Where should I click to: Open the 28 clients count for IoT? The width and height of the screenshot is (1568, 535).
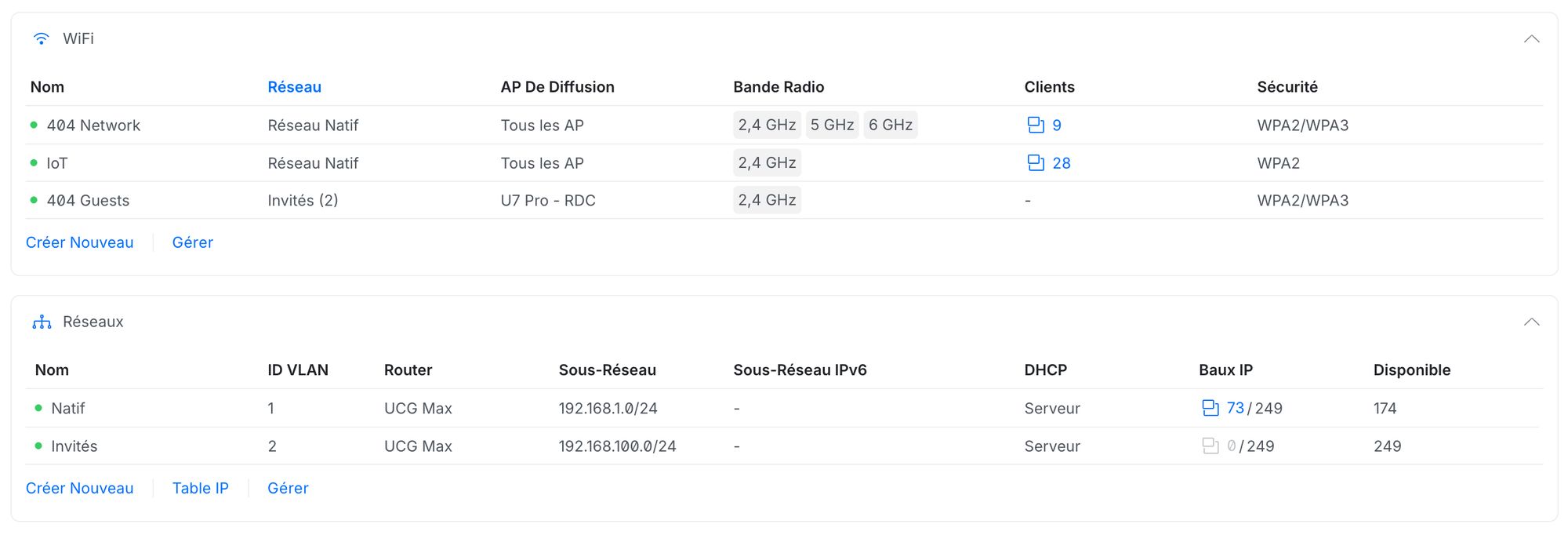click(x=1061, y=163)
